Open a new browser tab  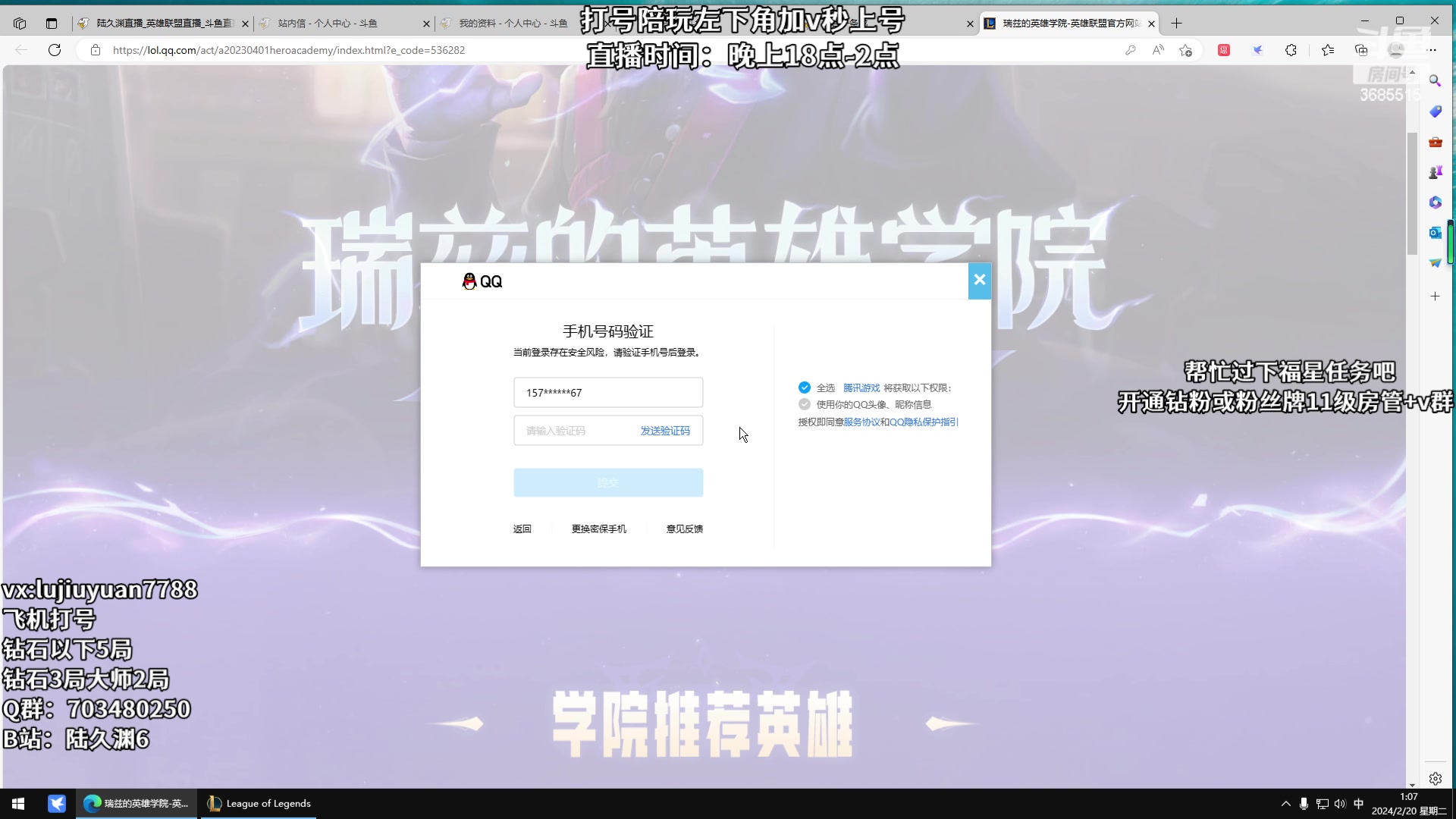pos(1176,24)
